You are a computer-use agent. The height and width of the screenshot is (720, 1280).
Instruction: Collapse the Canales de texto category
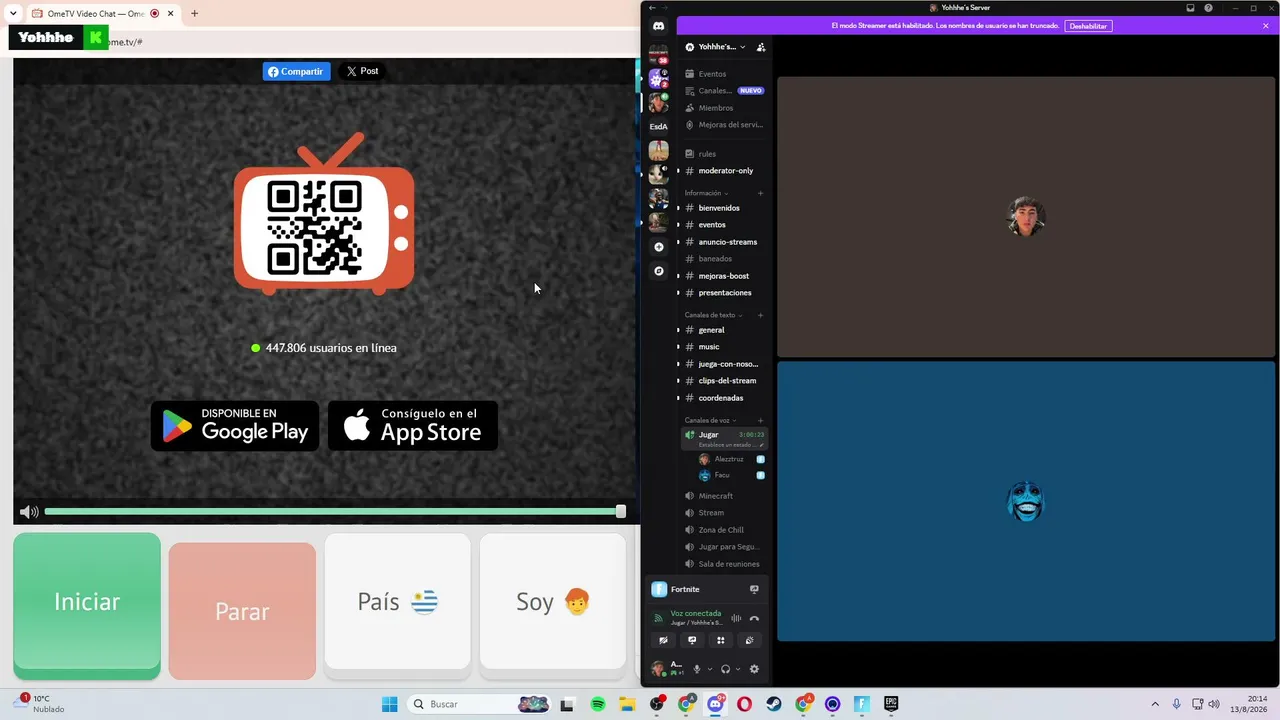(713, 315)
